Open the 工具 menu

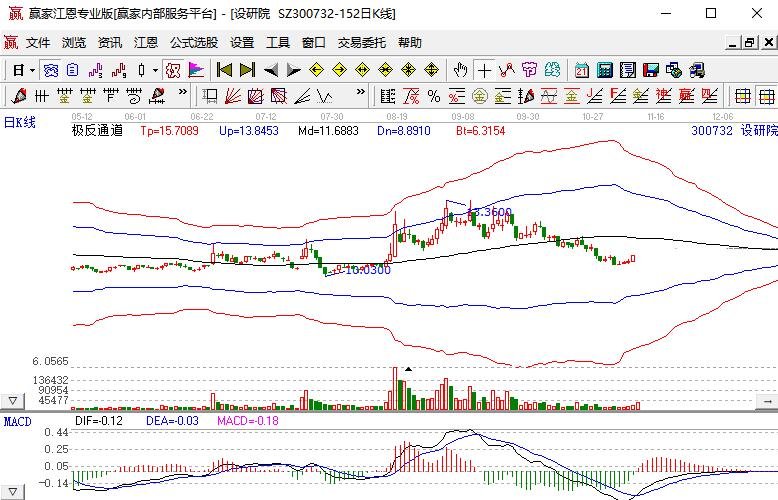coord(278,43)
